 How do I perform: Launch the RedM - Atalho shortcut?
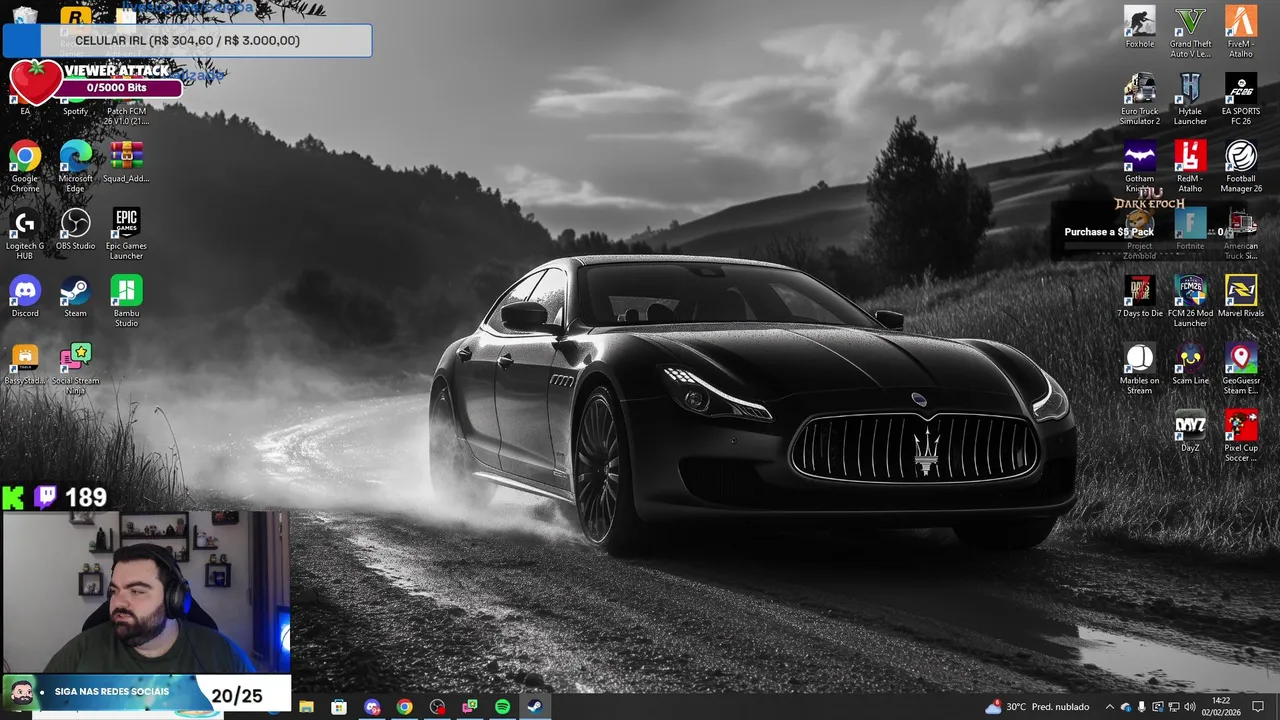click(1190, 166)
